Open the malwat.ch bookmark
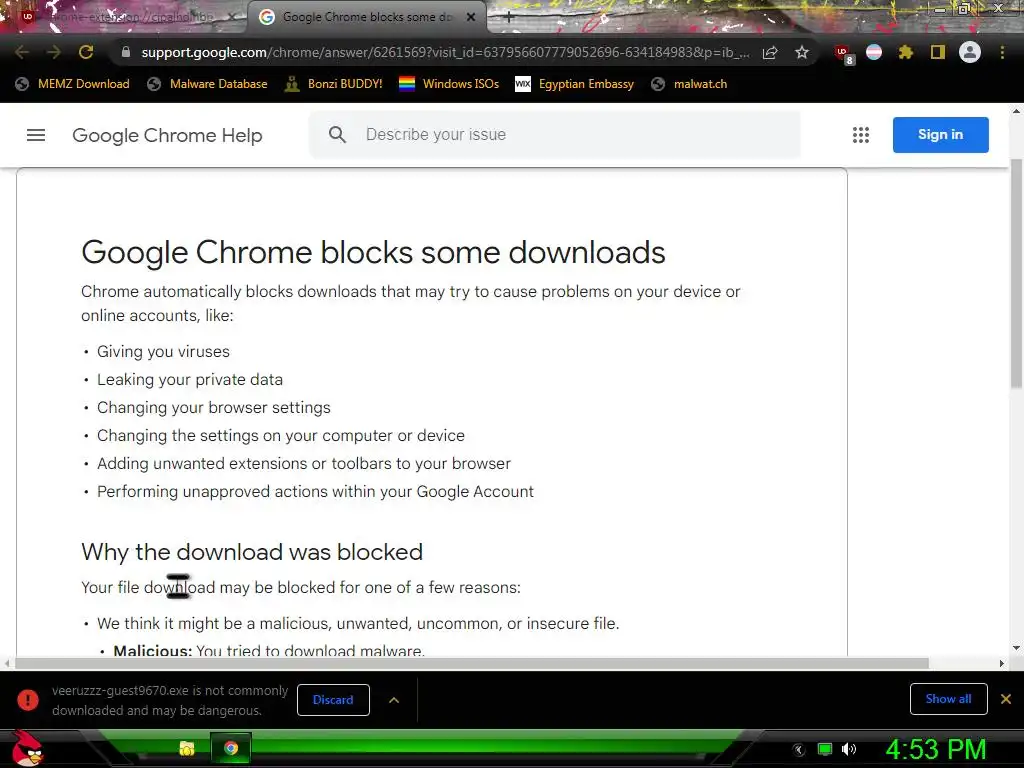Screen dimensions: 1024x768 coord(689,84)
